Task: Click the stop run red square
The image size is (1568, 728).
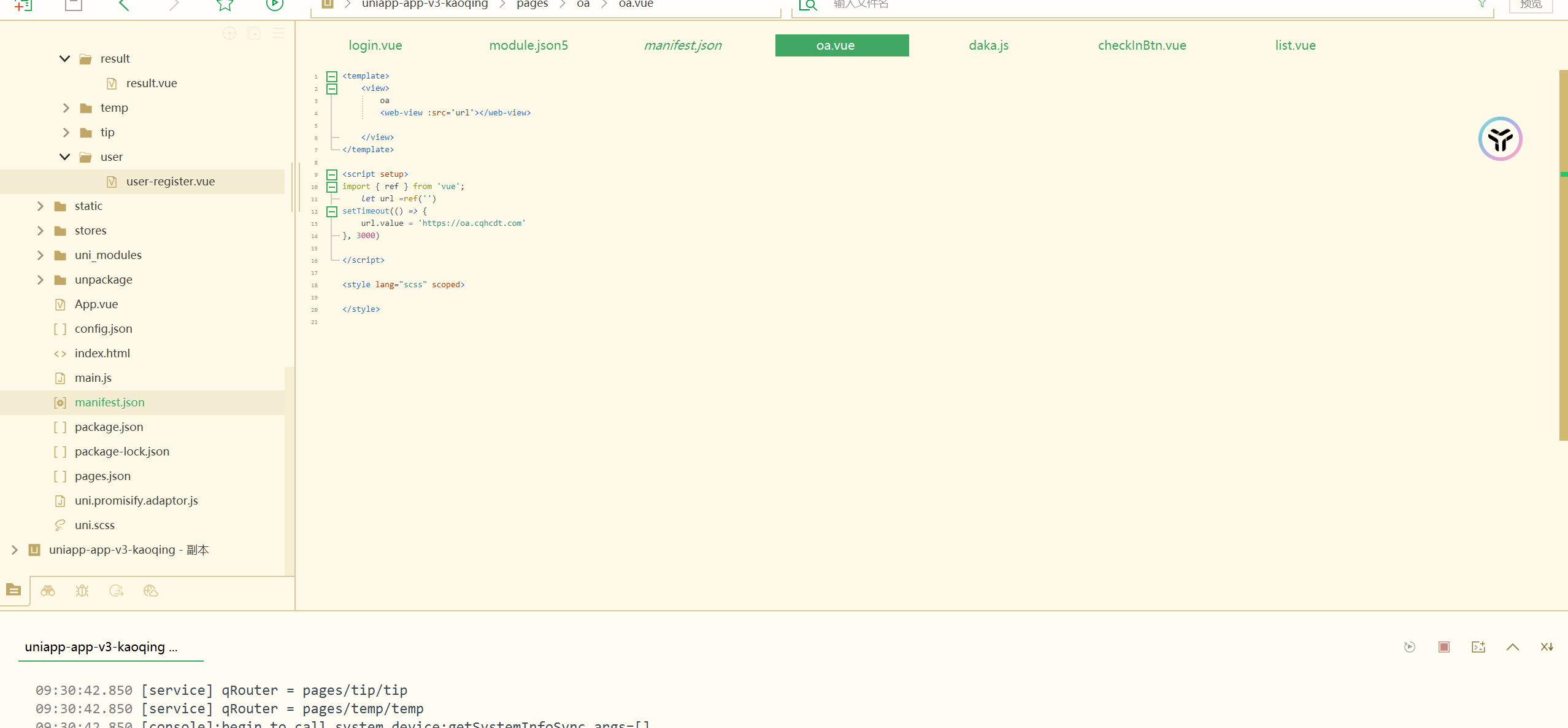Action: click(1444, 647)
